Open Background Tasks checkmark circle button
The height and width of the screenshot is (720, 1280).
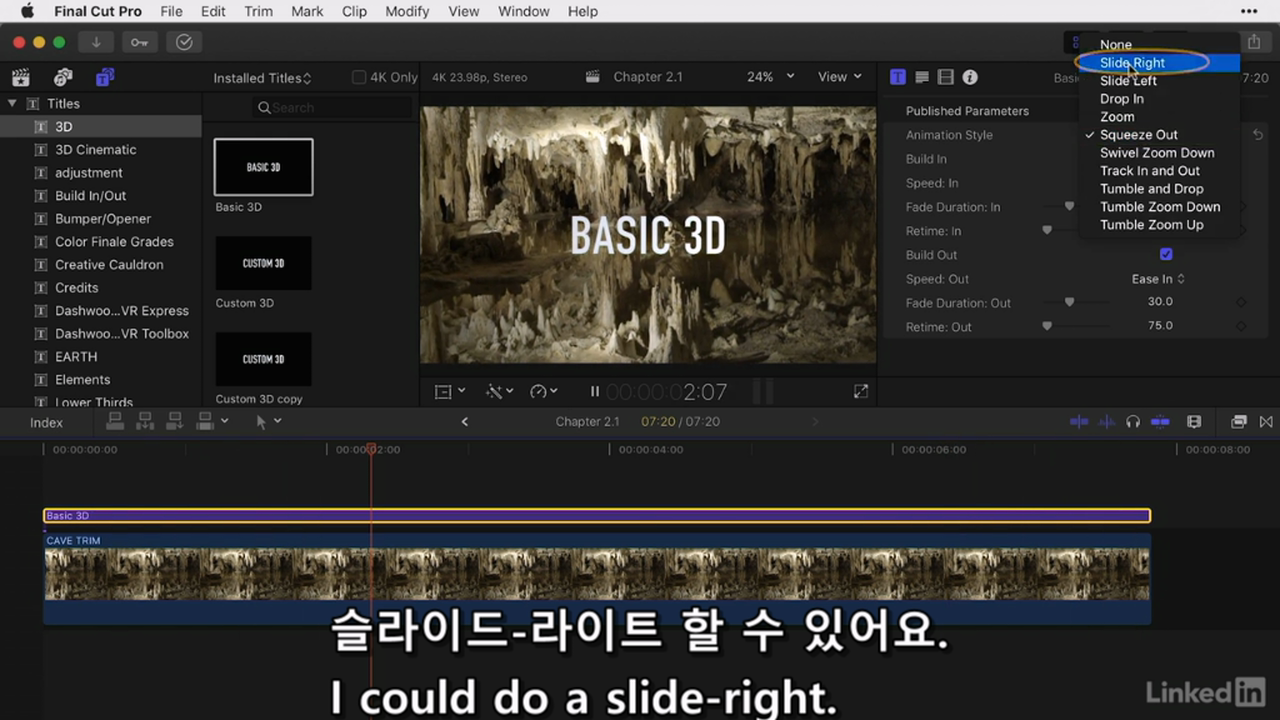click(x=184, y=42)
